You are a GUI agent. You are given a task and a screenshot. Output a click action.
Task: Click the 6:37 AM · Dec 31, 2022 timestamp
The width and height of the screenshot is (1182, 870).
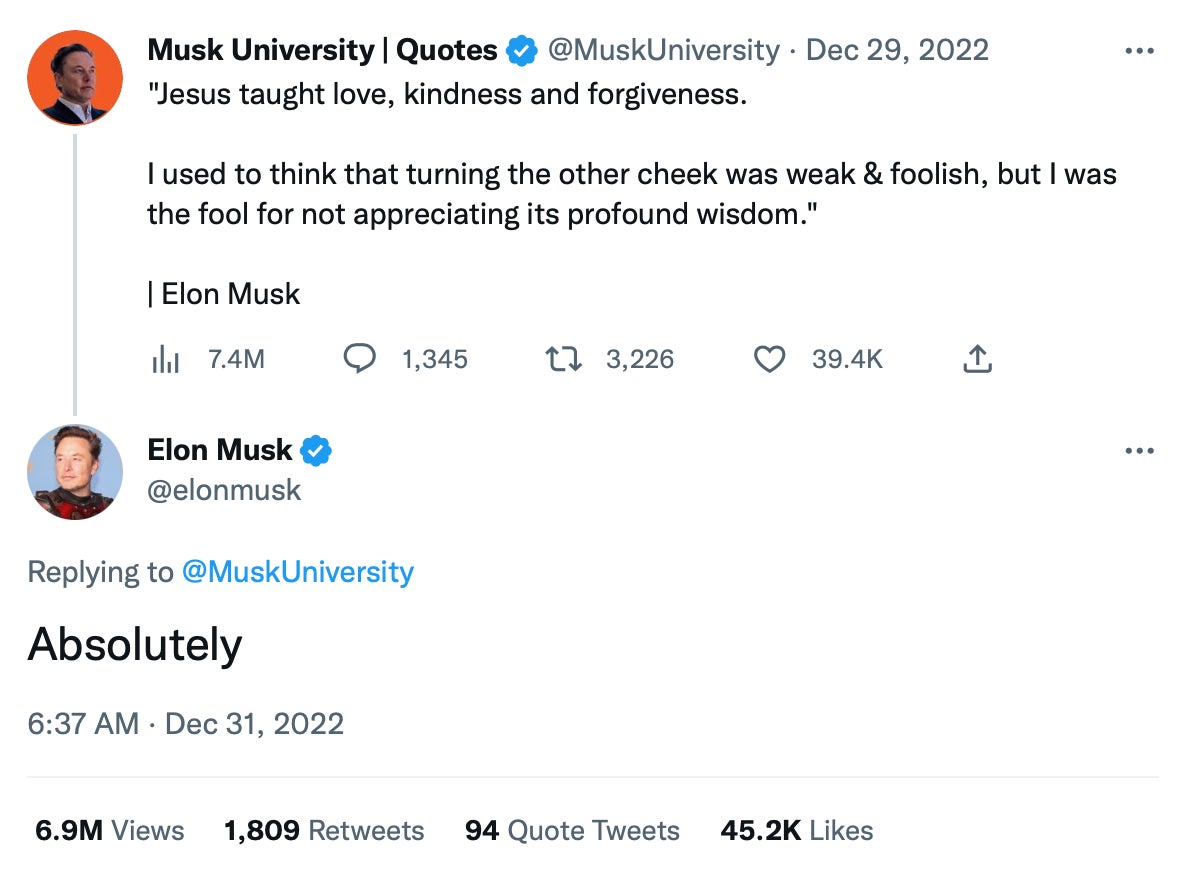pos(186,724)
